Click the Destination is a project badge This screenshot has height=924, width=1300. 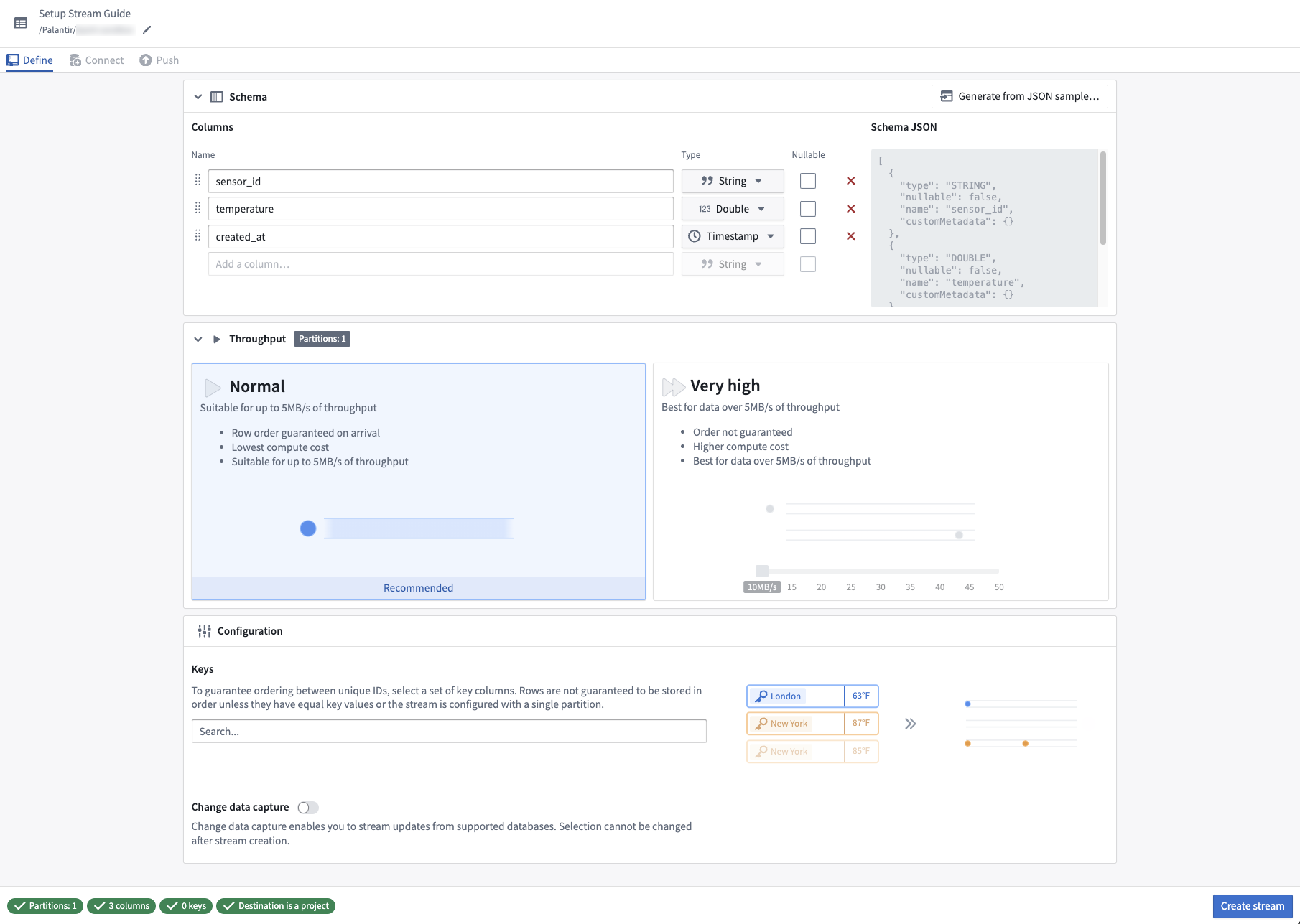click(276, 906)
